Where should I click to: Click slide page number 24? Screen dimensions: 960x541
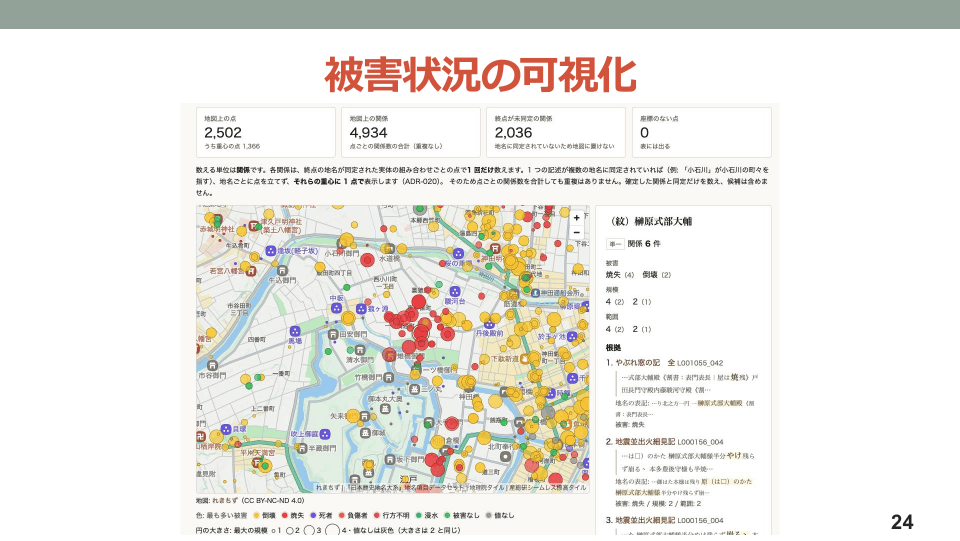(x=902, y=522)
